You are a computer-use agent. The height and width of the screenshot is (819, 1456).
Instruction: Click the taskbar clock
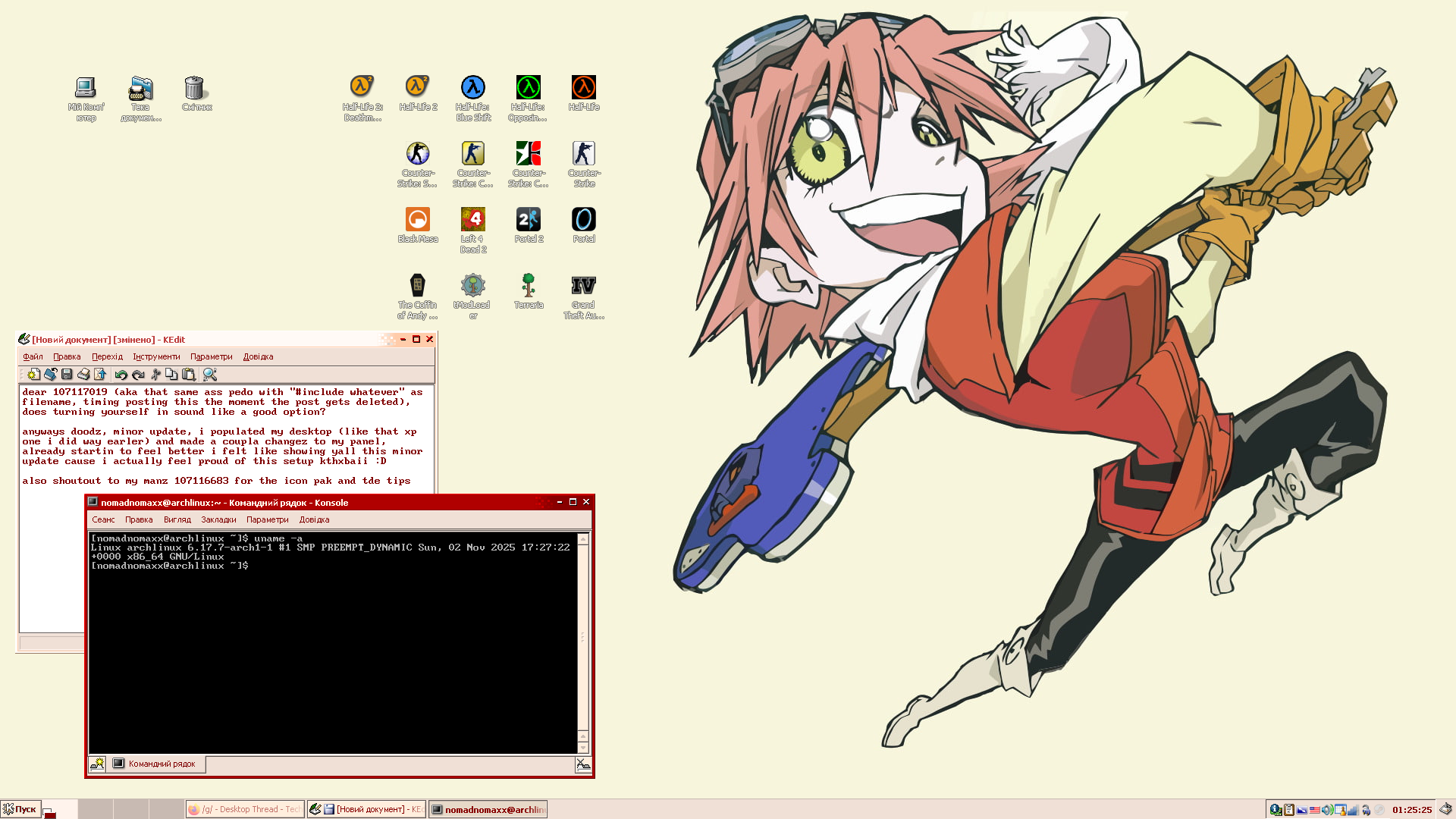(x=1411, y=810)
